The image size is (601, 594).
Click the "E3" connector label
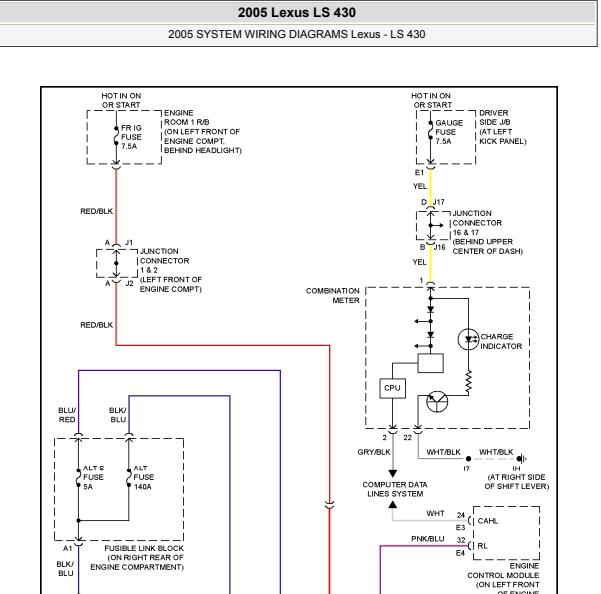click(460, 528)
